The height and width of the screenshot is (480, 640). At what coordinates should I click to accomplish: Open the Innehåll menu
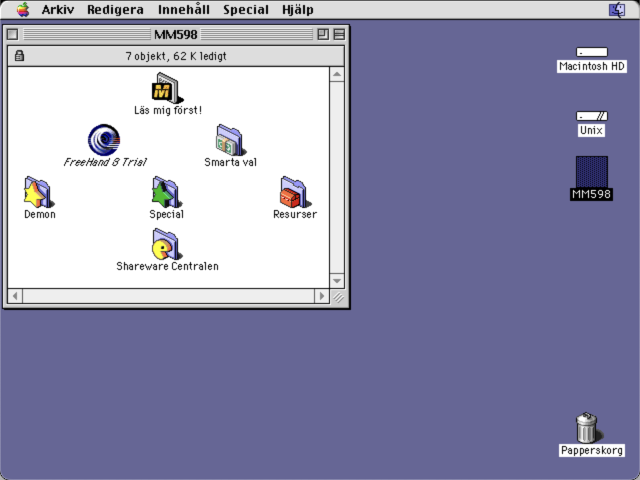(184, 10)
